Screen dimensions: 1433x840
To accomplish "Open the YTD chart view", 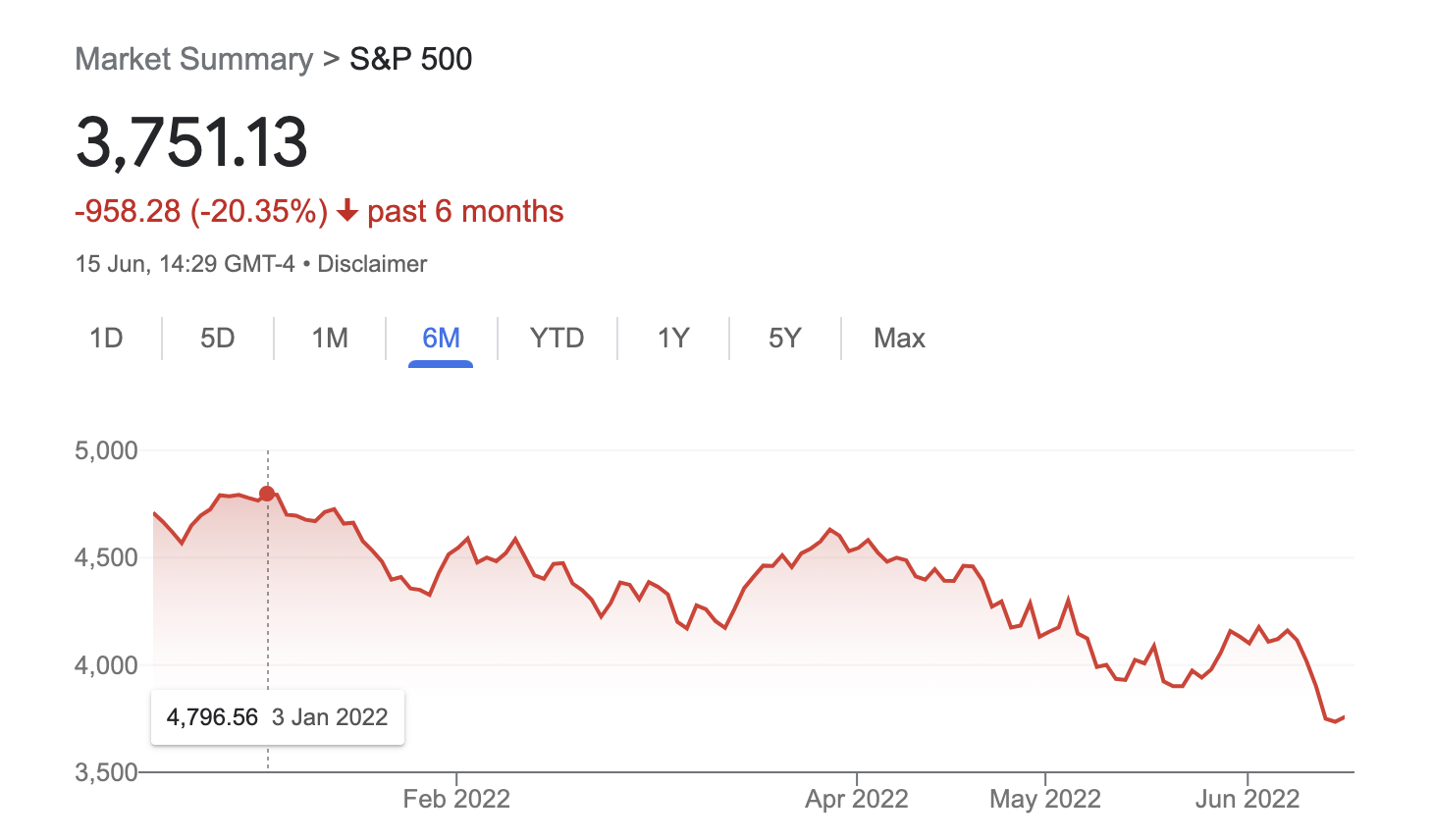I will tap(557, 339).
